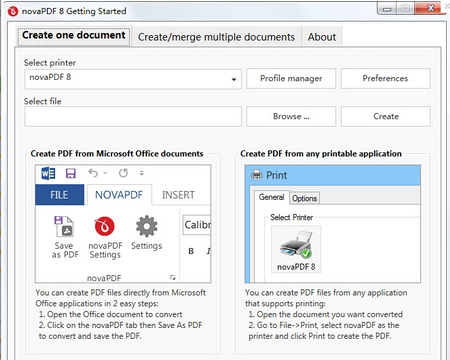Click the Create button

tap(386, 117)
